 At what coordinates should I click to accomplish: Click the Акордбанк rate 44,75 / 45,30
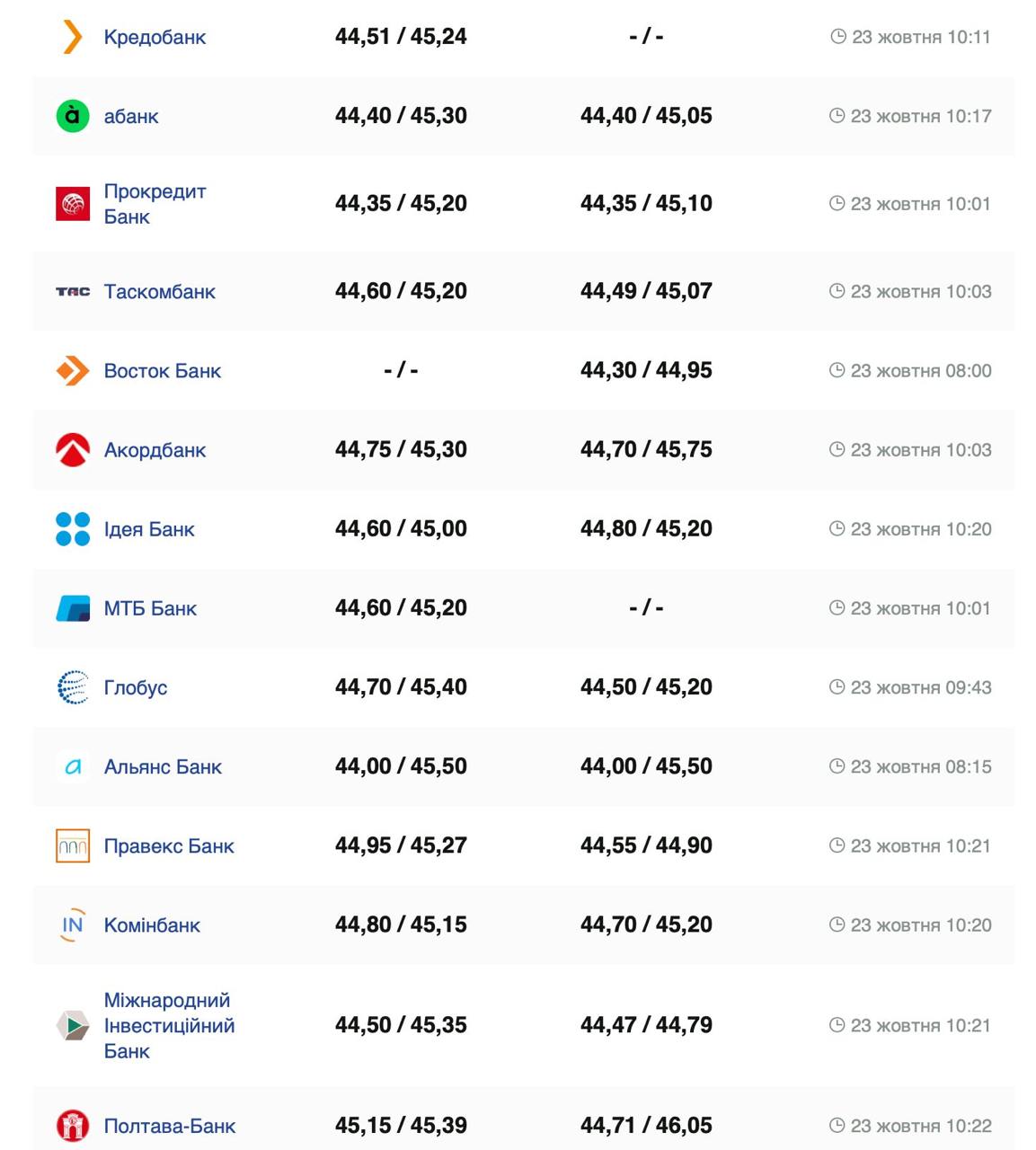tap(401, 449)
